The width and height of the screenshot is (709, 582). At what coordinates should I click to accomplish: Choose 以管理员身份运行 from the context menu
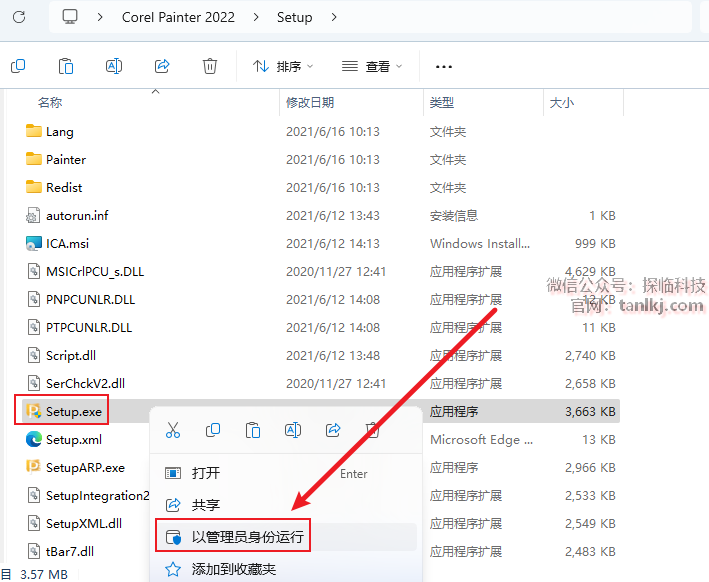[x=286, y=537]
